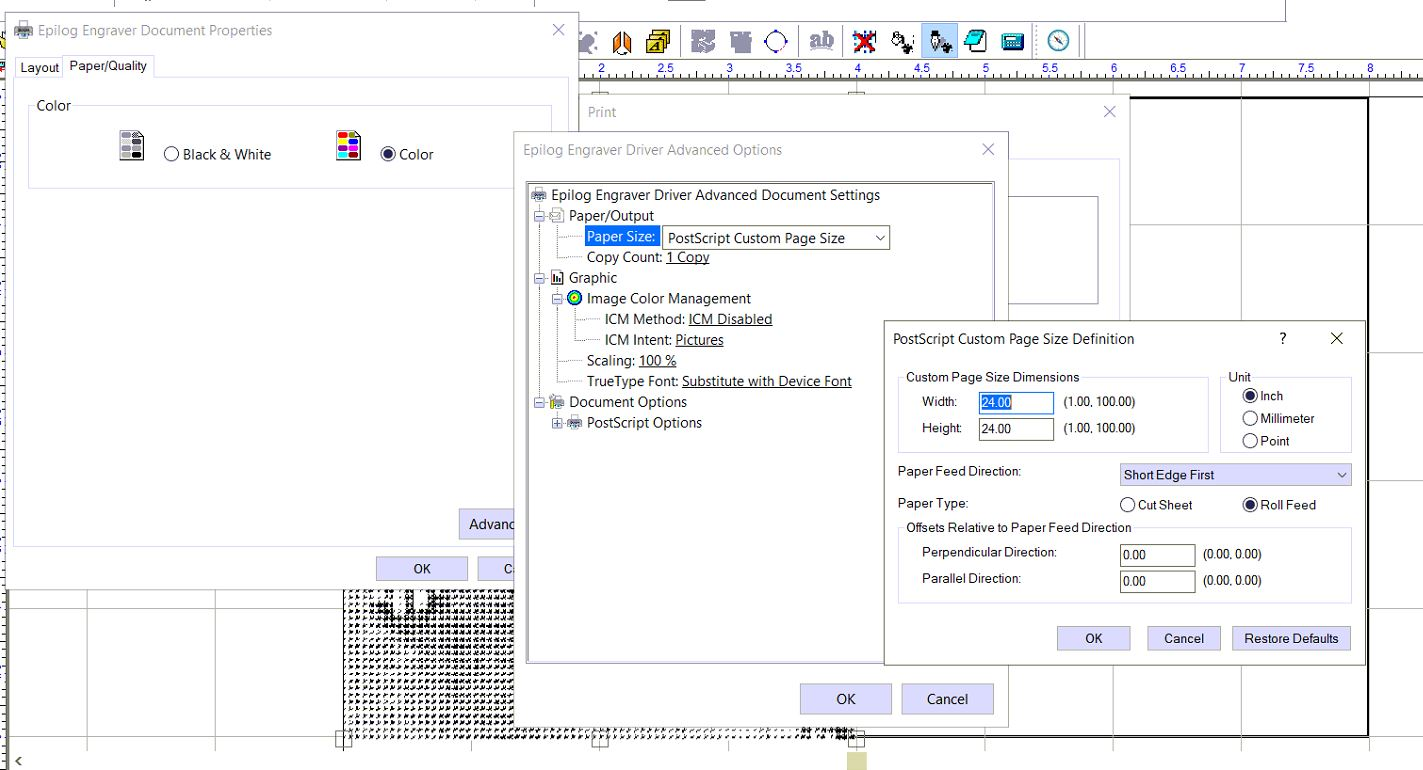Cancel the Custom Page Size dialog
The image size is (1423, 770).
(x=1184, y=638)
